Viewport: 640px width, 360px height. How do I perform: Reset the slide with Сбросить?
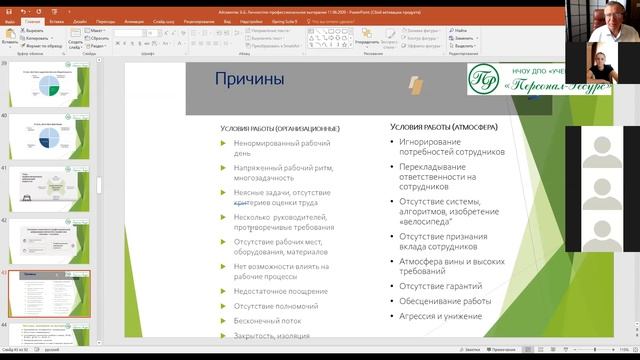(x=97, y=38)
